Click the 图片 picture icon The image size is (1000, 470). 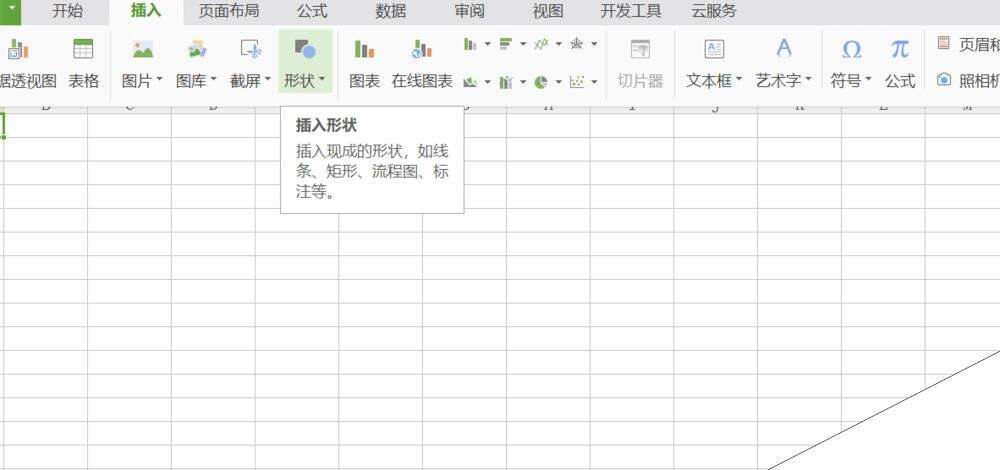[x=143, y=49]
